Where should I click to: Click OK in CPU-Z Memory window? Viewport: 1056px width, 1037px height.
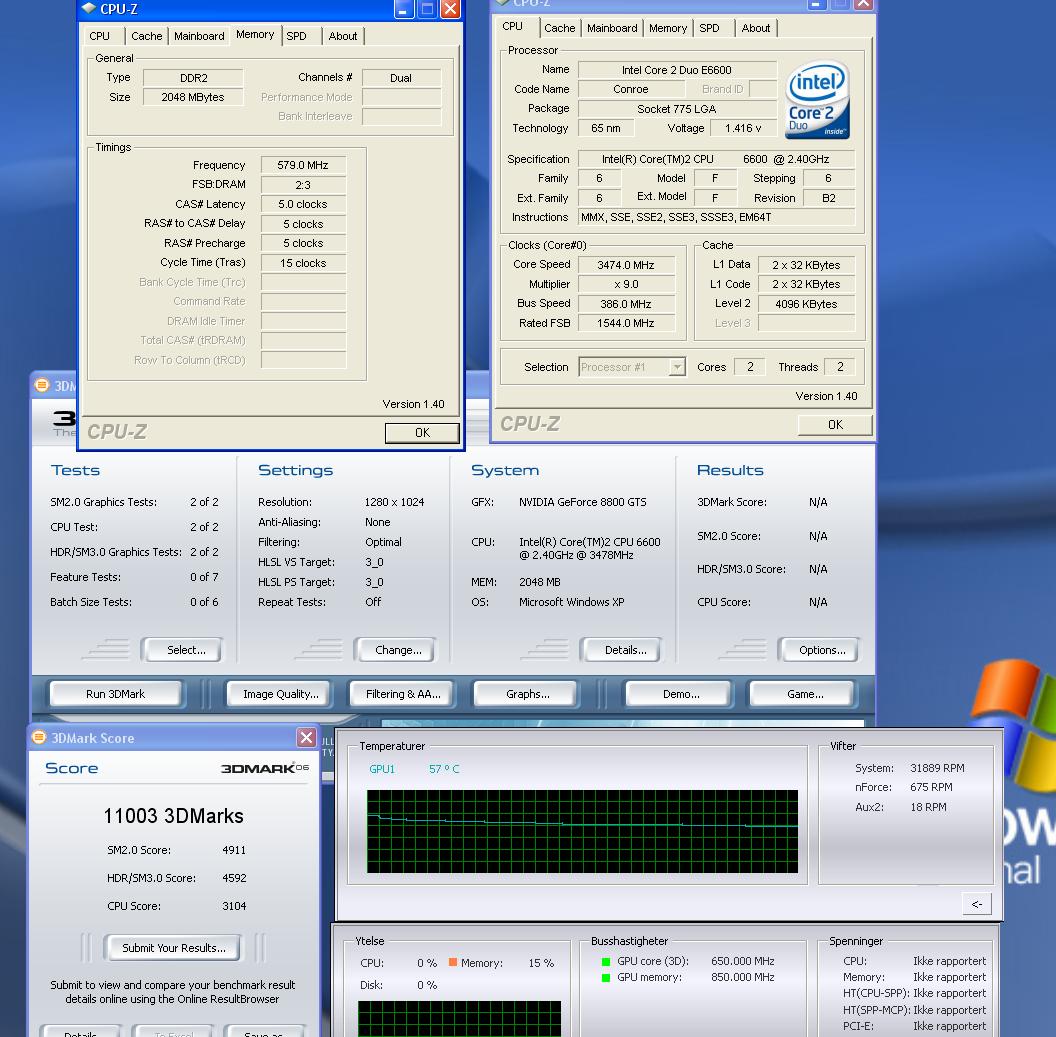pyautogui.click(x=422, y=433)
